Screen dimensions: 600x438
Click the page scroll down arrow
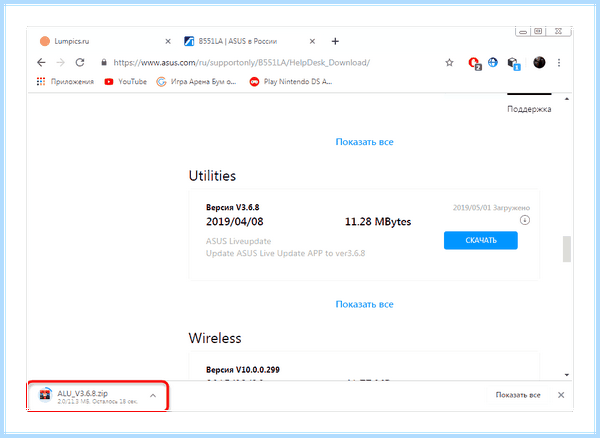[x=567, y=375]
